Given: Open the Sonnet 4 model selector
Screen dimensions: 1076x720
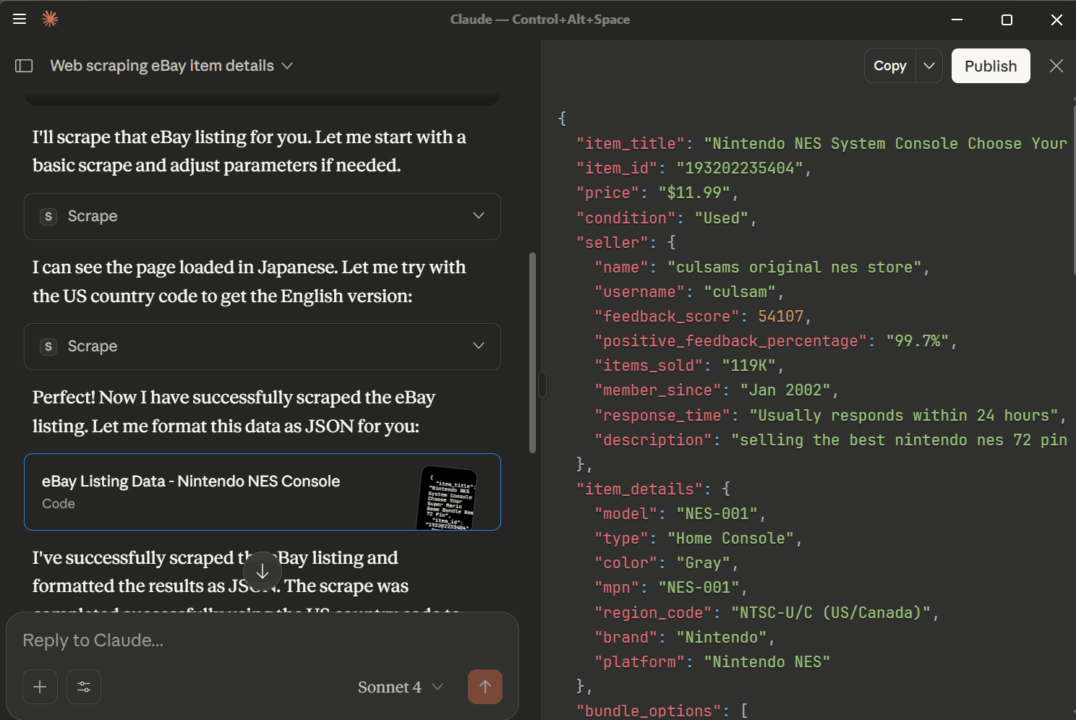Looking at the screenshot, I should click(400, 687).
